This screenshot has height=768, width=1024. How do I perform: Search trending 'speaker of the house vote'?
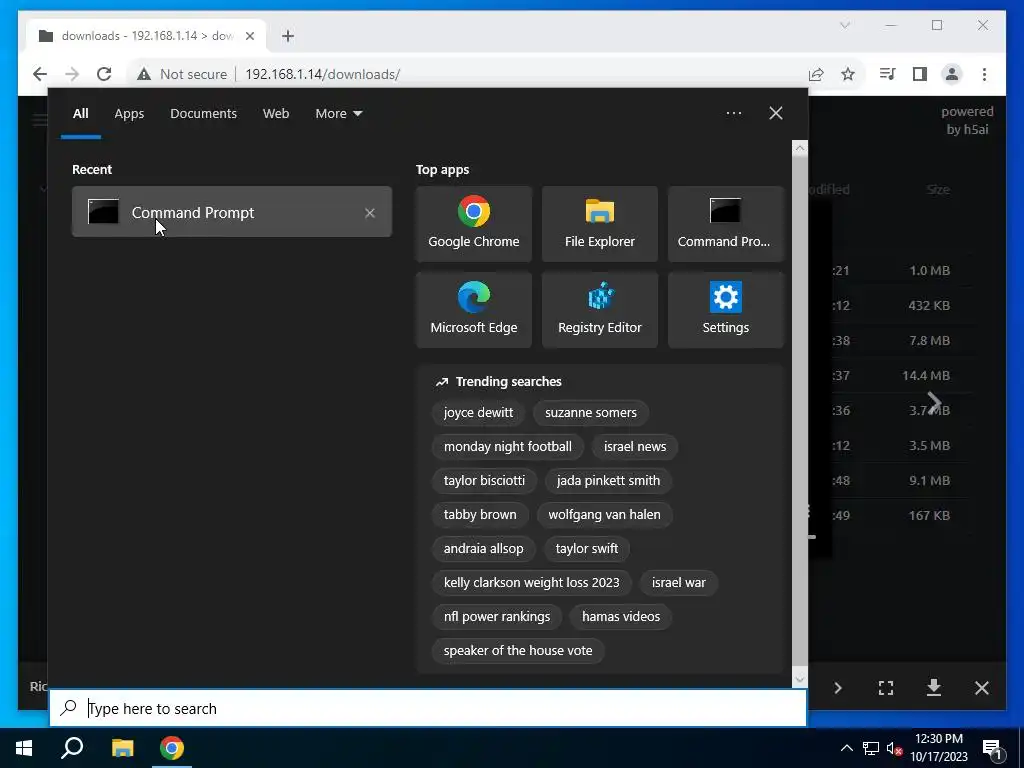[518, 650]
